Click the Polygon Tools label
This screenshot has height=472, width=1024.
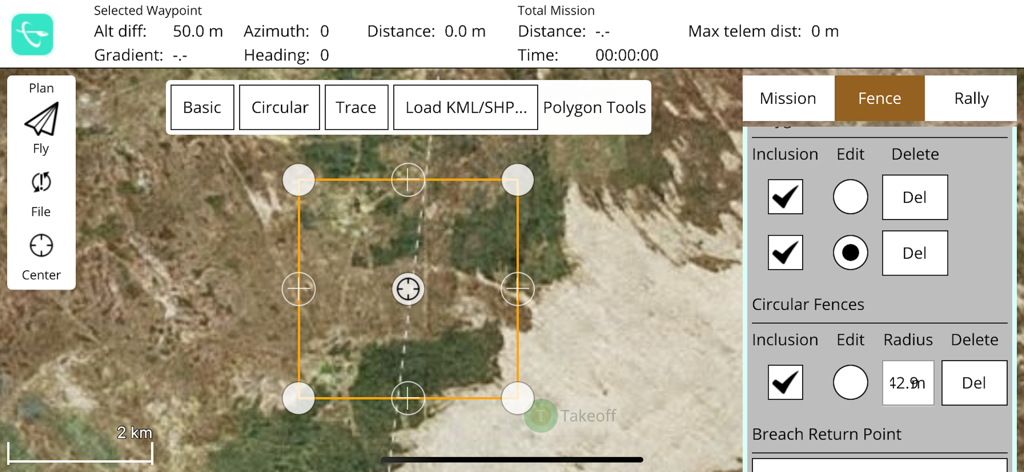594,107
